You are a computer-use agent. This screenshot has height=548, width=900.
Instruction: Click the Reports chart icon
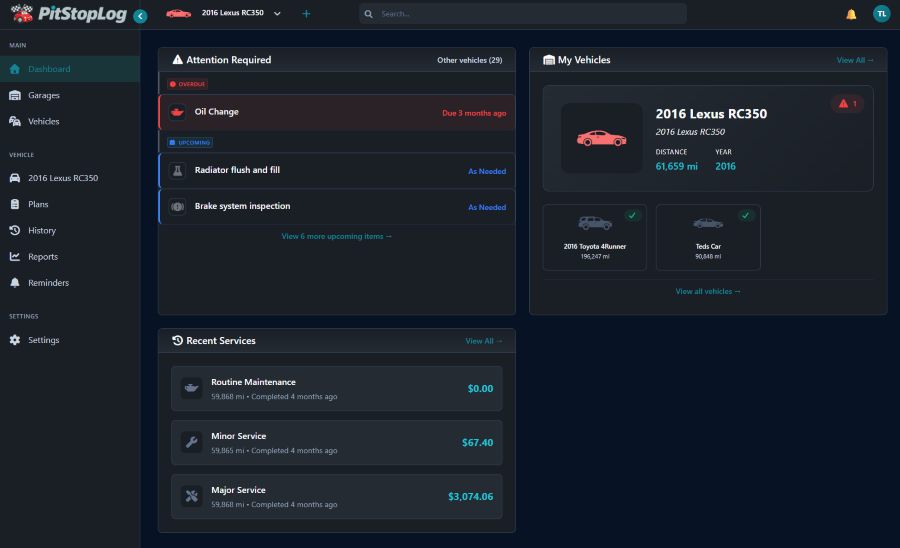click(x=15, y=256)
